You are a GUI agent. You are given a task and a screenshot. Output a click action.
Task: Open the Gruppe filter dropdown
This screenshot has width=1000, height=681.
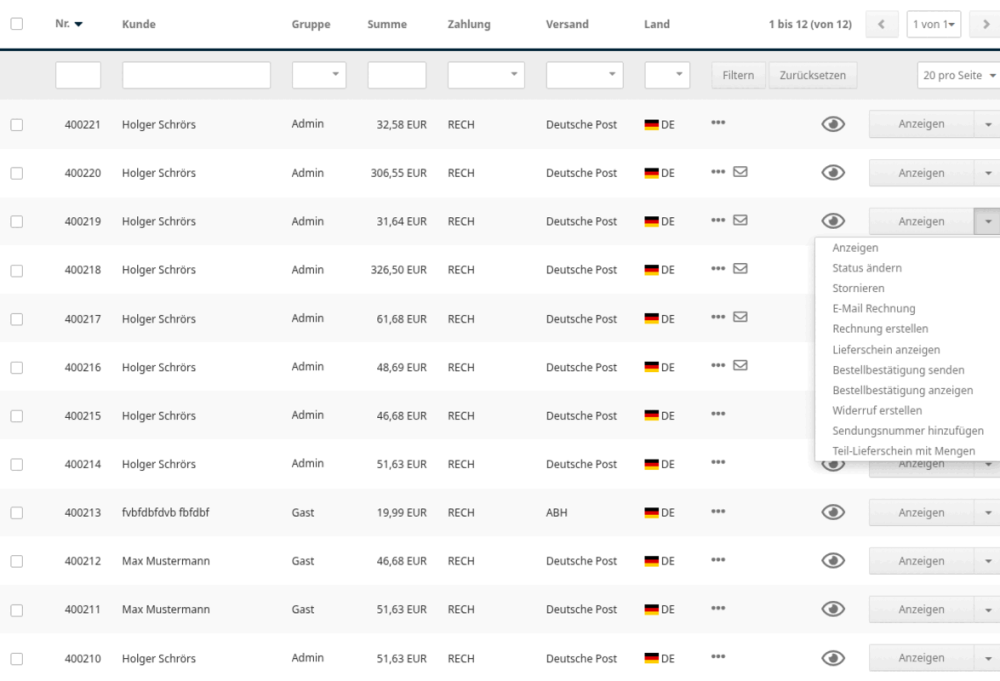click(319, 75)
